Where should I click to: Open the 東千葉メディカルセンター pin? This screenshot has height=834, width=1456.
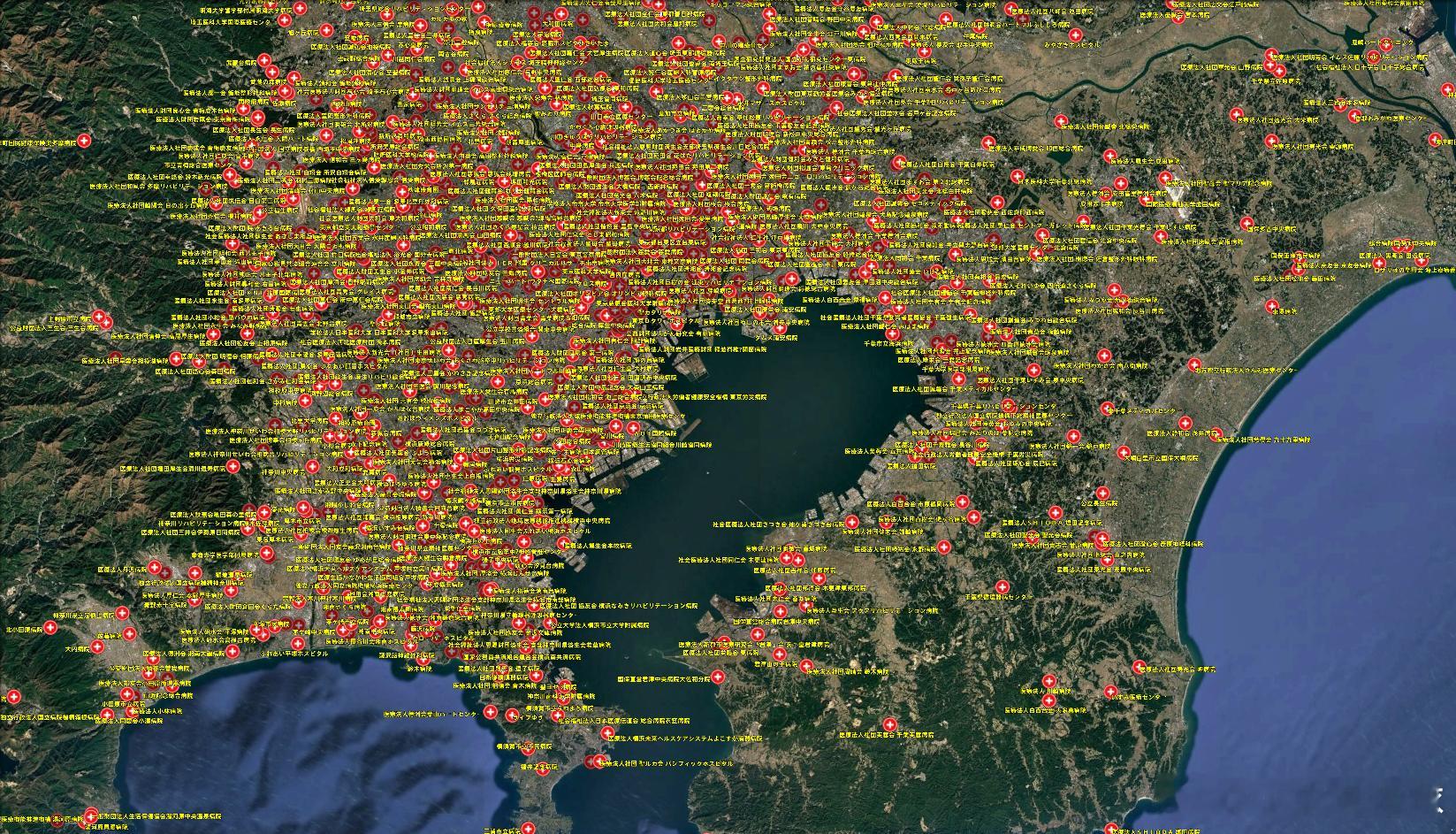point(1108,409)
